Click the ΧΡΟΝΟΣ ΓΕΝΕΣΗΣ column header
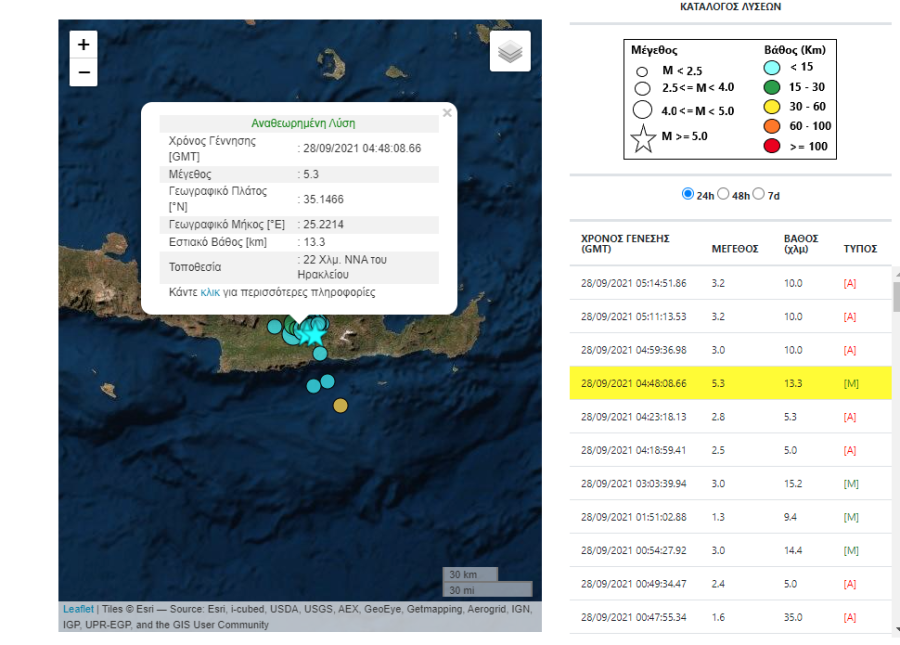This screenshot has height=645, width=900. (x=624, y=243)
